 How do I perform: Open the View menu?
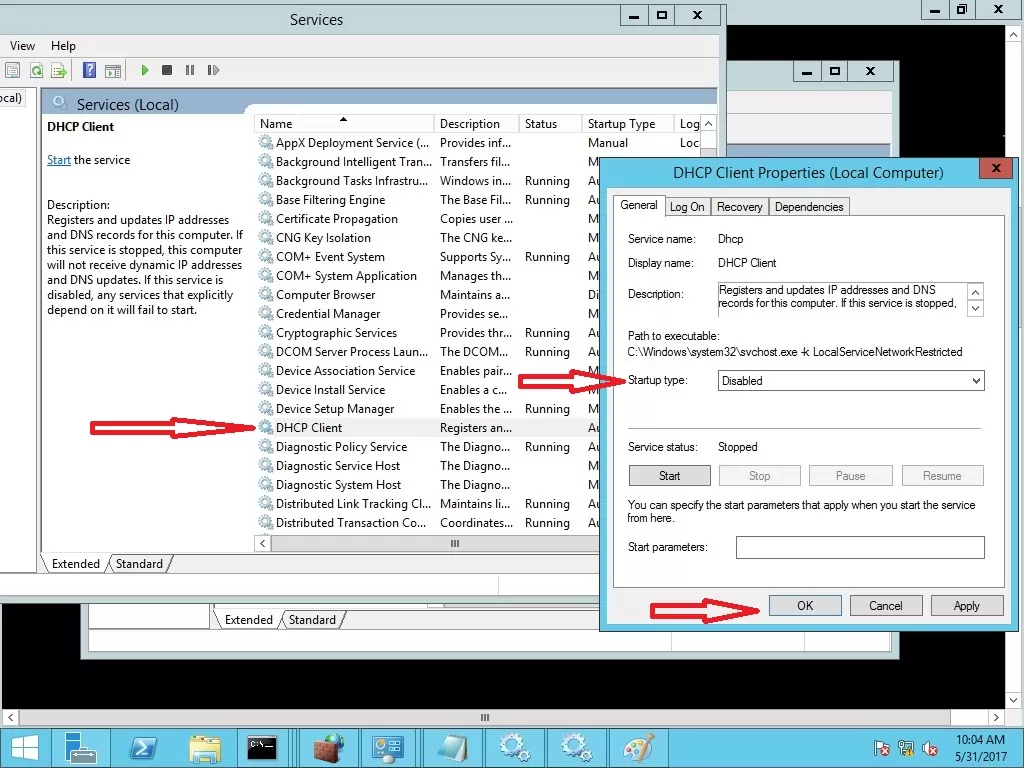point(22,46)
